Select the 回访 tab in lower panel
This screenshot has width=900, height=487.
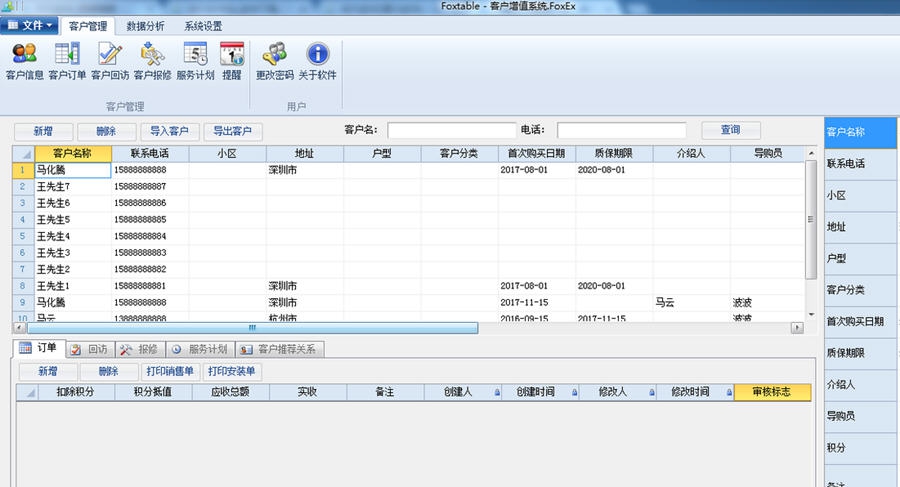click(91, 349)
